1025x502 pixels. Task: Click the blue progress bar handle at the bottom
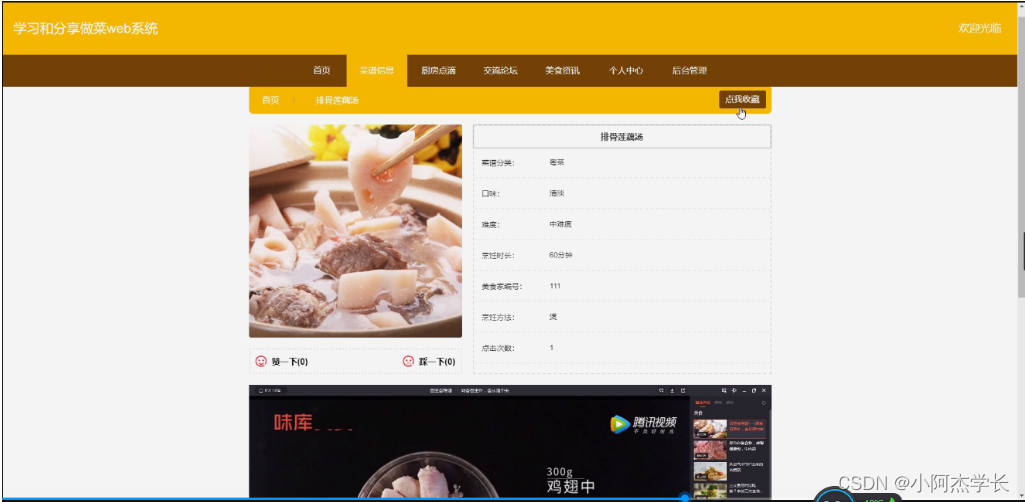tap(685, 498)
